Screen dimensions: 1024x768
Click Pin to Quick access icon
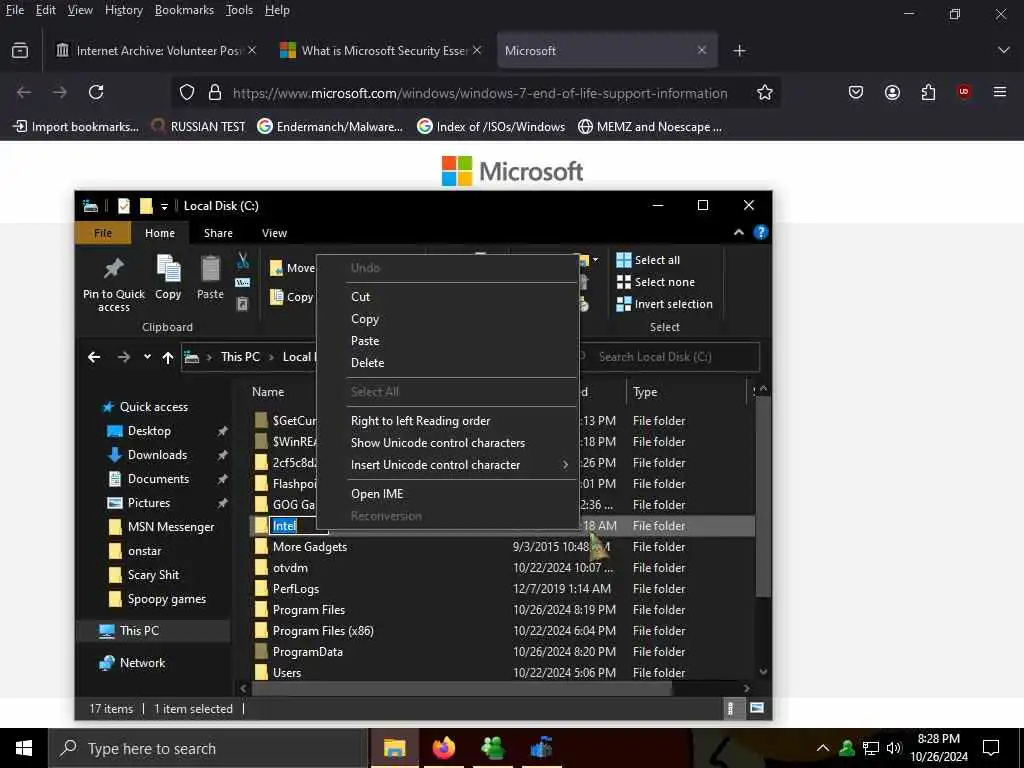[x=114, y=268]
